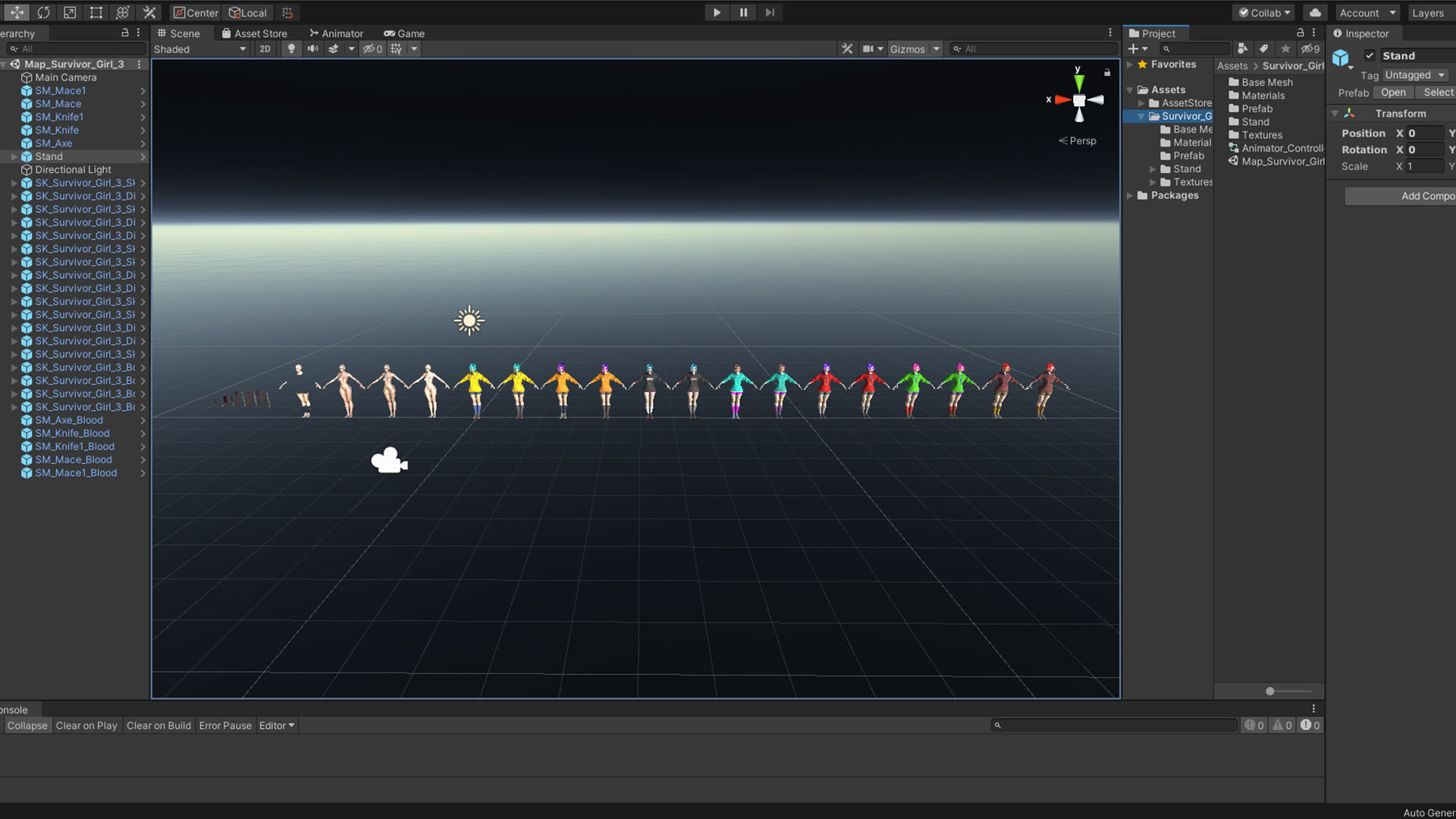
Task: Toggle scene lighting bulb icon
Action: point(291,49)
